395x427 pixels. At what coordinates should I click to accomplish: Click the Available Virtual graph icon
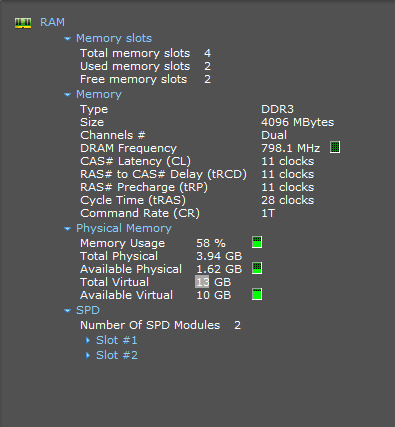pos(257,294)
